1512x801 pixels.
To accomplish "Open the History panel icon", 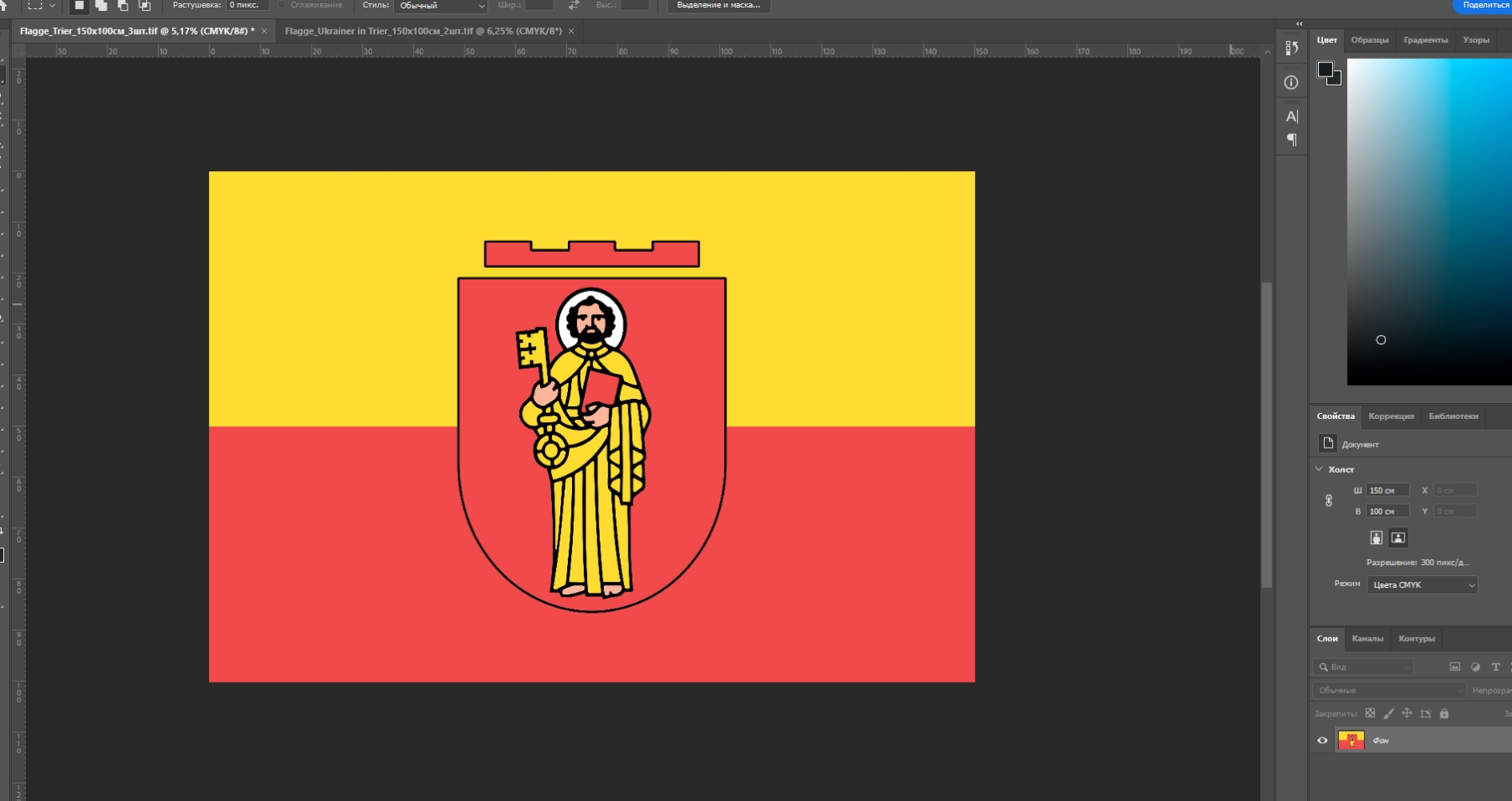I will pos(1292,48).
